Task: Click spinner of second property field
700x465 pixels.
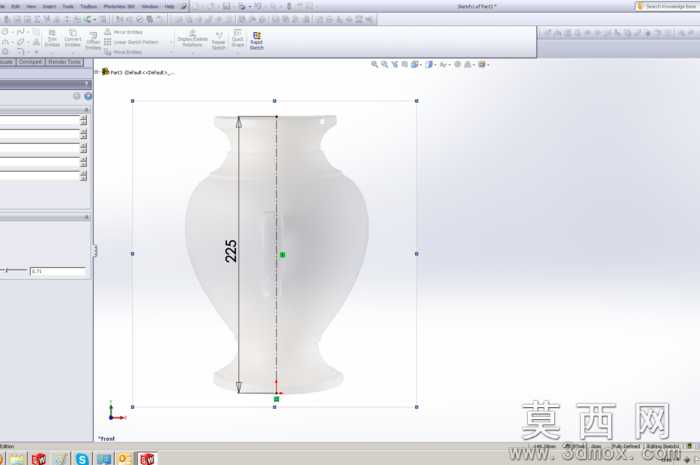Action: tap(83, 134)
